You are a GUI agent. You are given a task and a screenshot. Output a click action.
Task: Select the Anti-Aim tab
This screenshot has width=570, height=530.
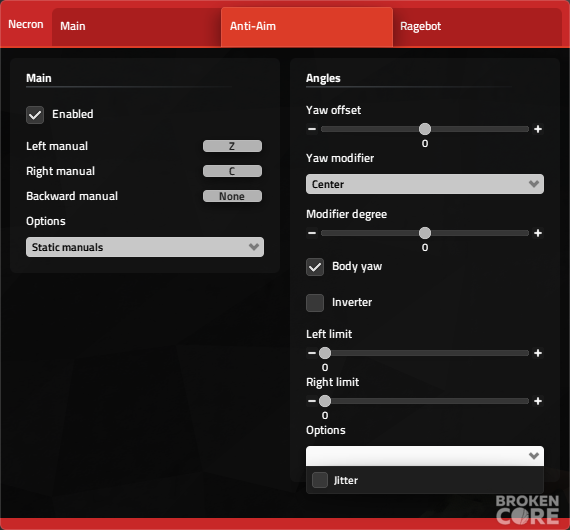click(307, 27)
